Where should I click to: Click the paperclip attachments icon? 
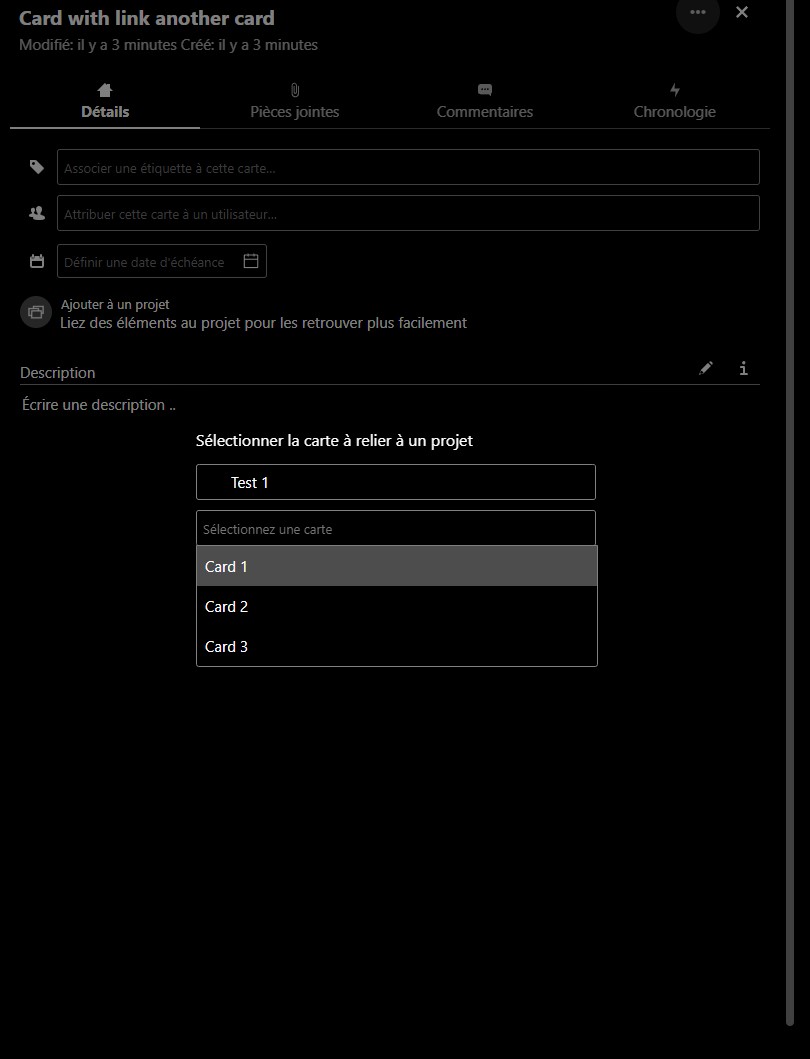(x=295, y=90)
